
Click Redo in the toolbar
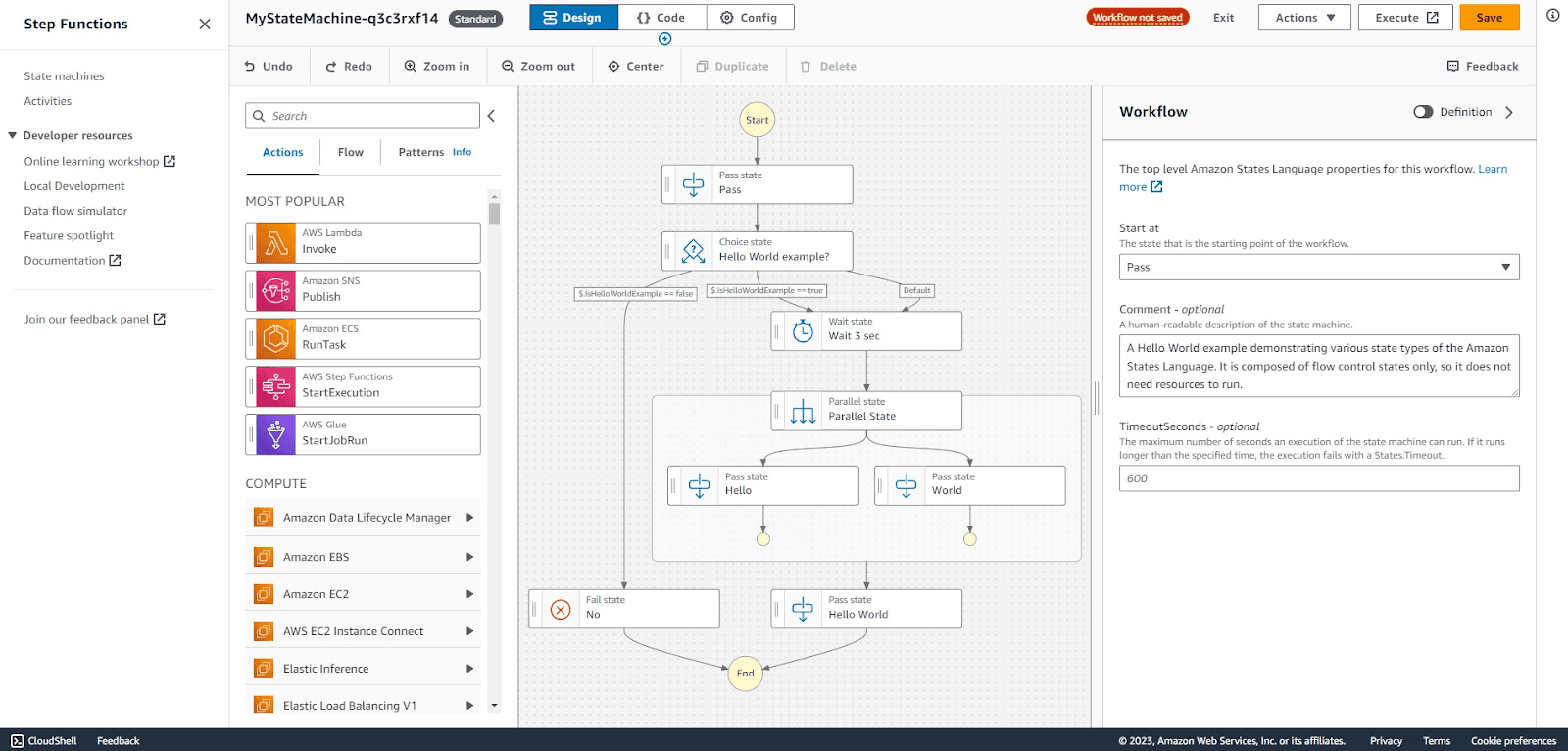(349, 66)
